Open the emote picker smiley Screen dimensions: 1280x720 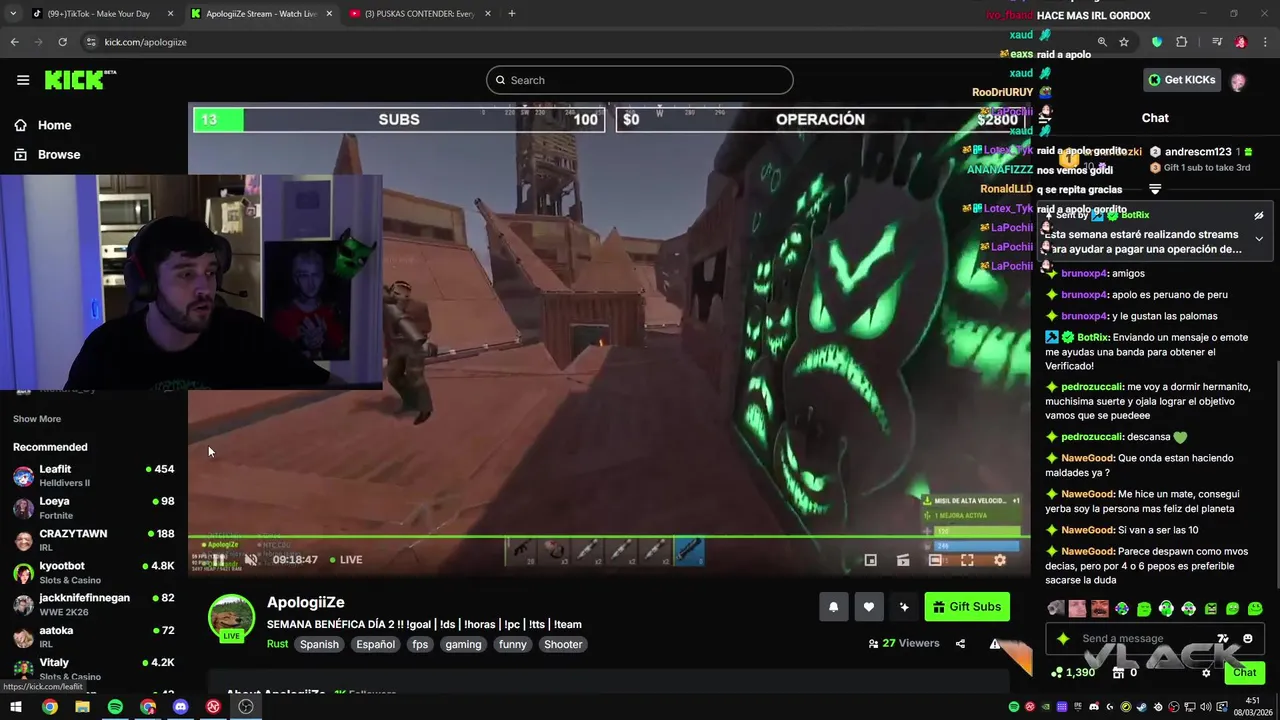click(x=1247, y=639)
